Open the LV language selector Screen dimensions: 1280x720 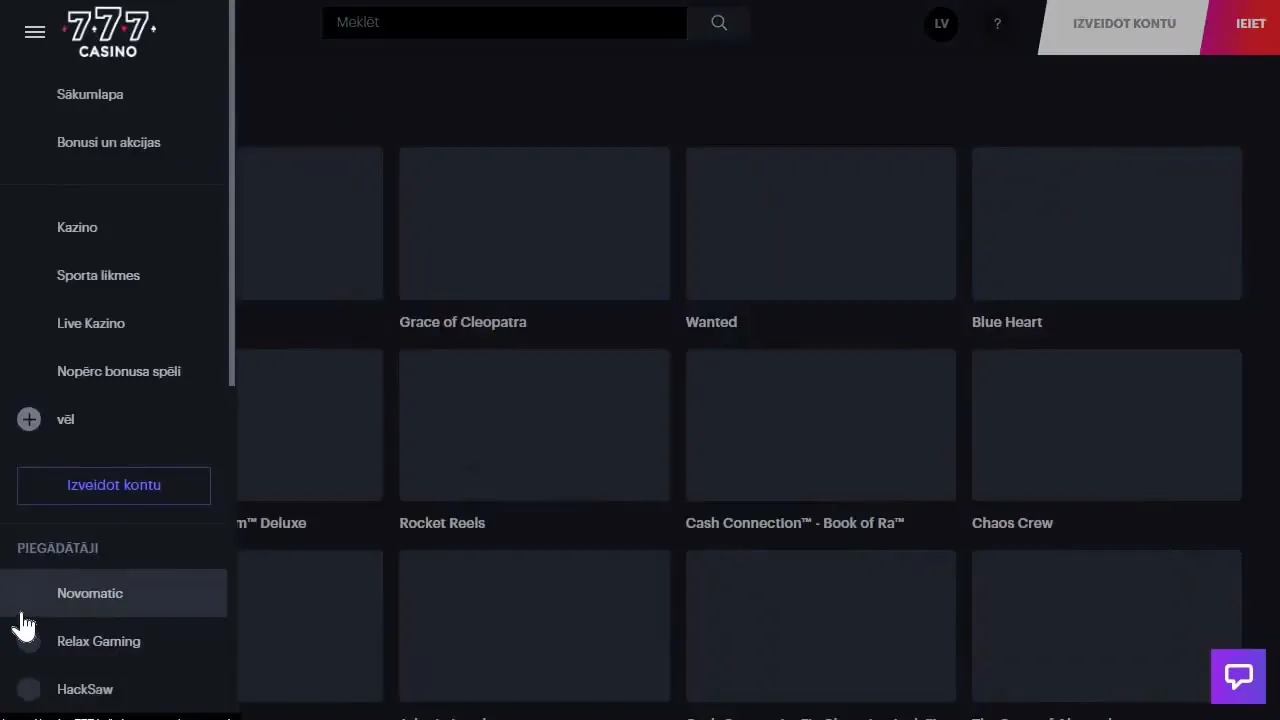(941, 24)
